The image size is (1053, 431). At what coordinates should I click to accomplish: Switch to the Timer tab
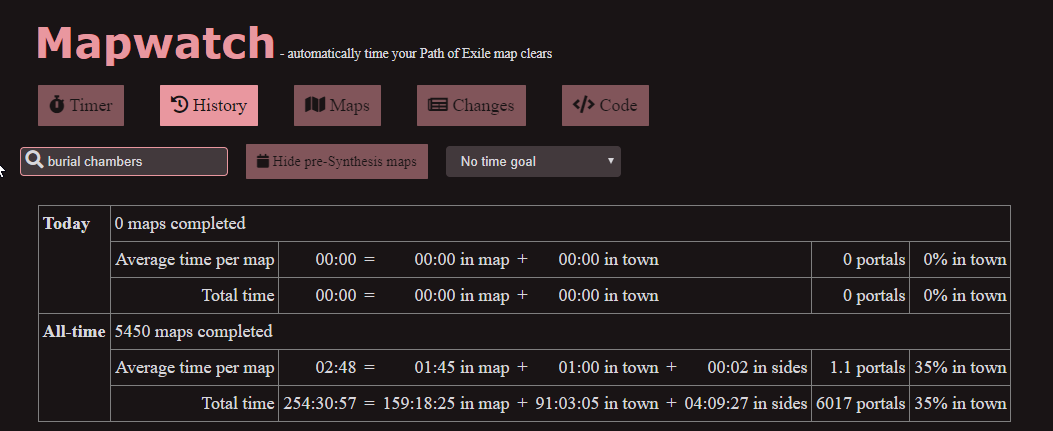81,106
